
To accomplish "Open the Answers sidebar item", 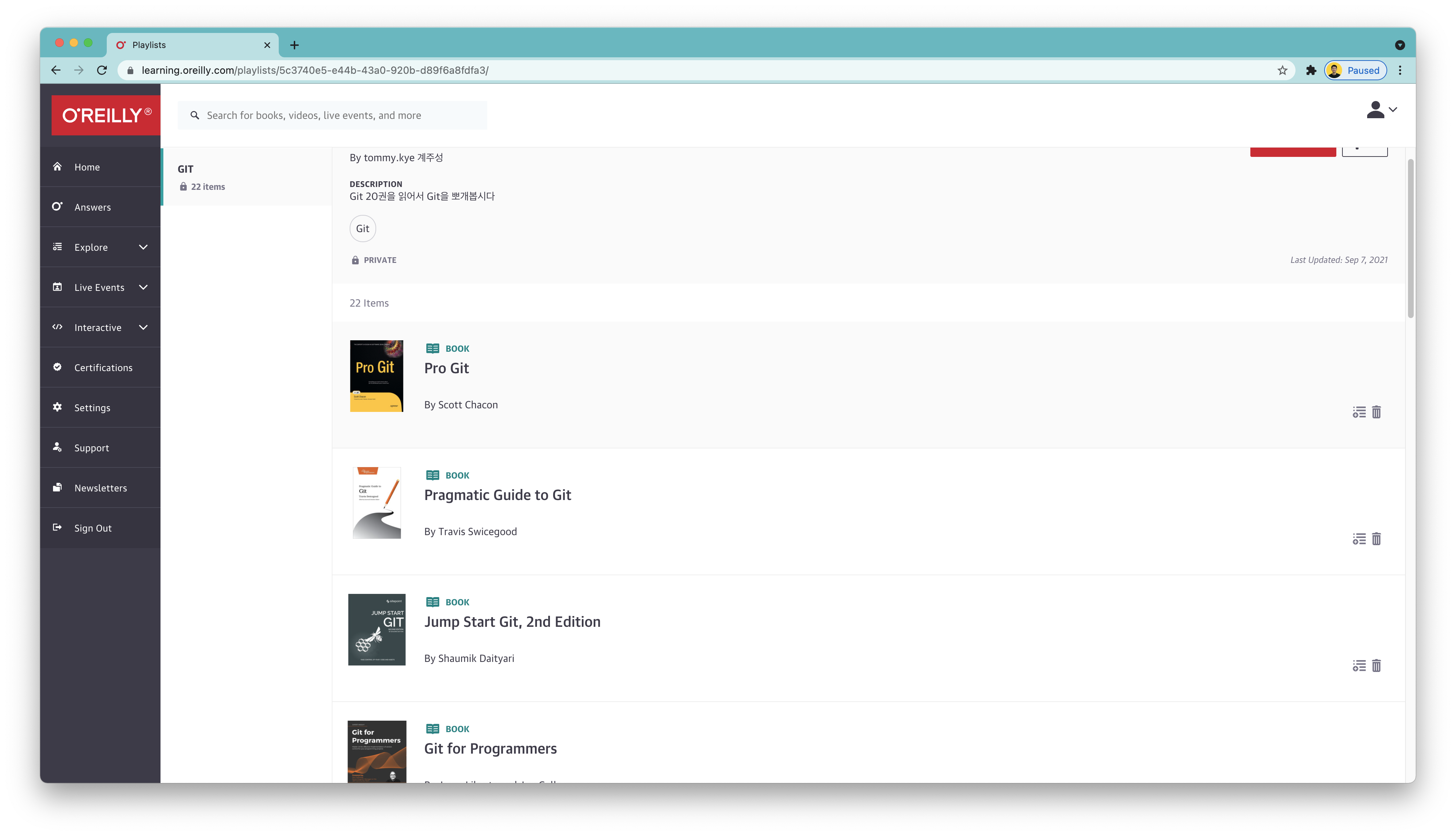I will coord(100,207).
